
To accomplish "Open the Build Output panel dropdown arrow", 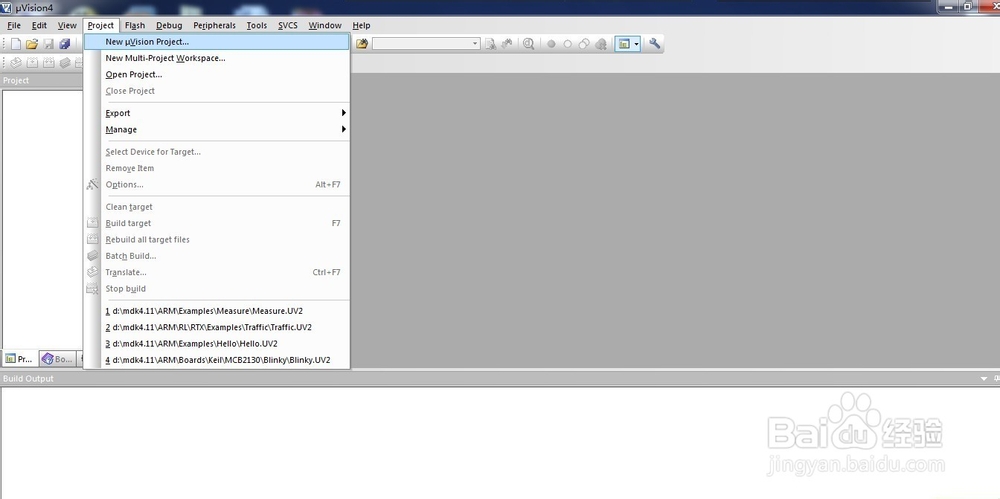I will [x=983, y=378].
